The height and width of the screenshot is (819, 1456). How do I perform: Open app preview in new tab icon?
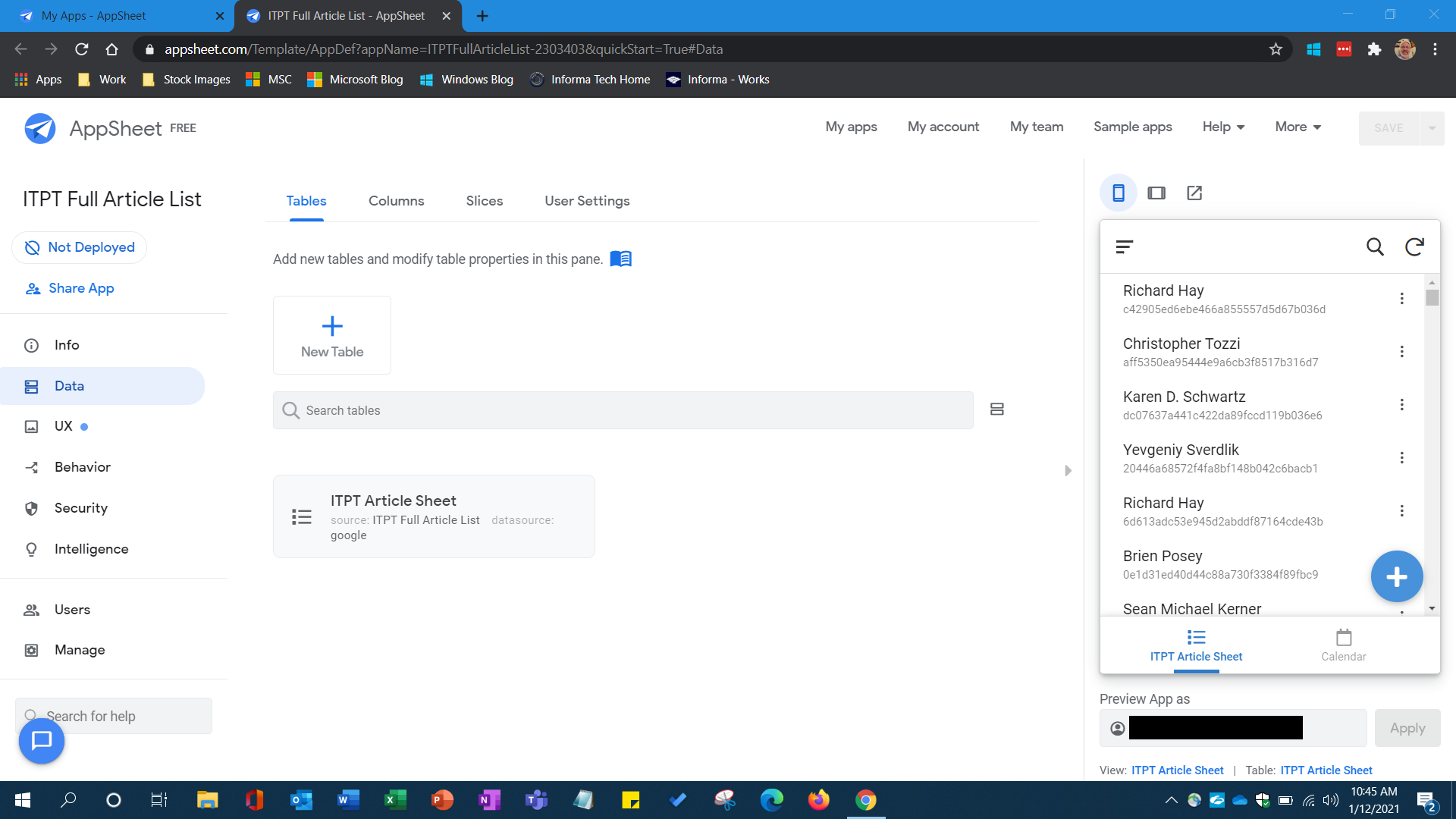pyautogui.click(x=1194, y=193)
